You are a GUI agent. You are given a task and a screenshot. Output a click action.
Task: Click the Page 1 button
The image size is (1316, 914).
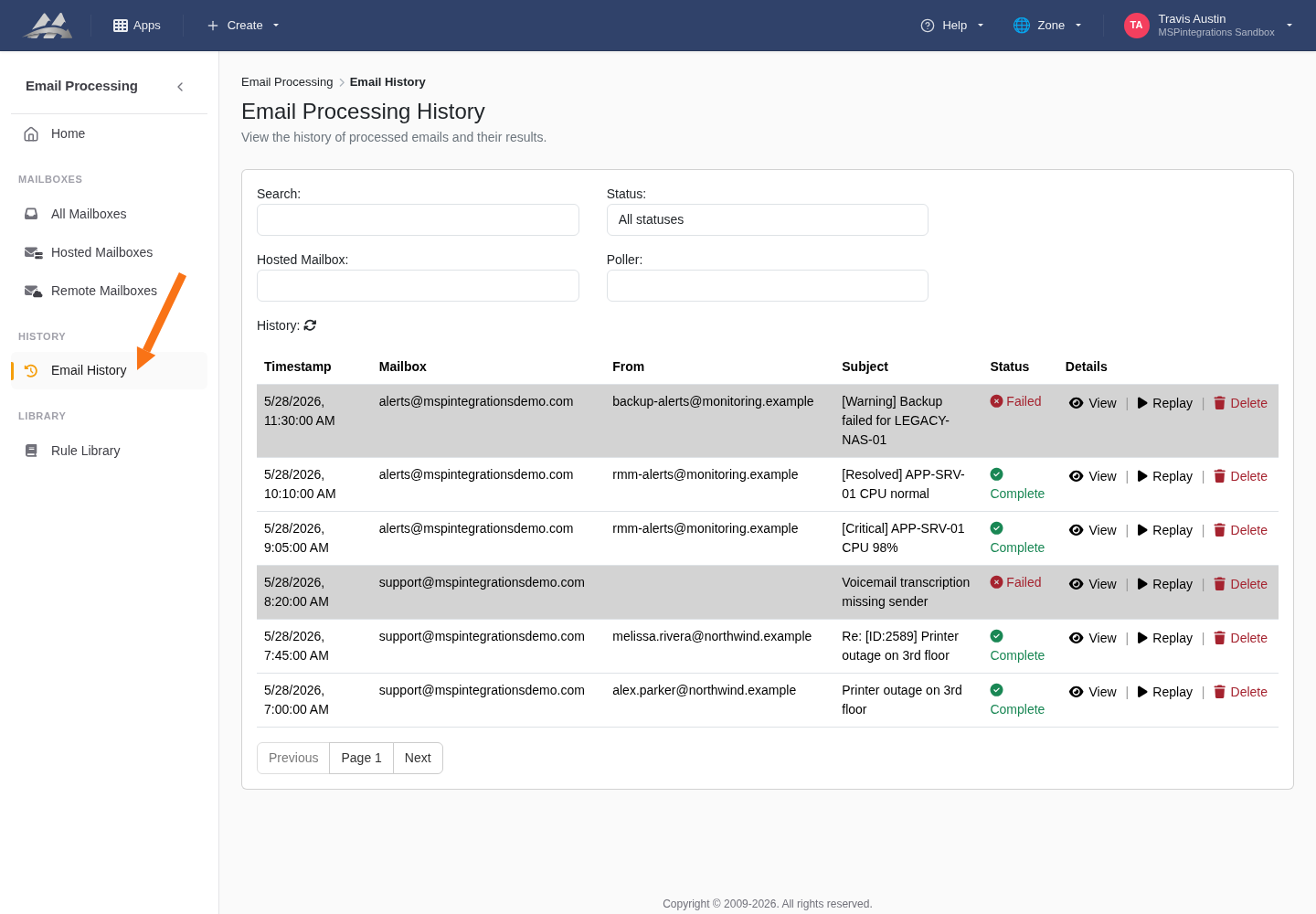coord(361,758)
